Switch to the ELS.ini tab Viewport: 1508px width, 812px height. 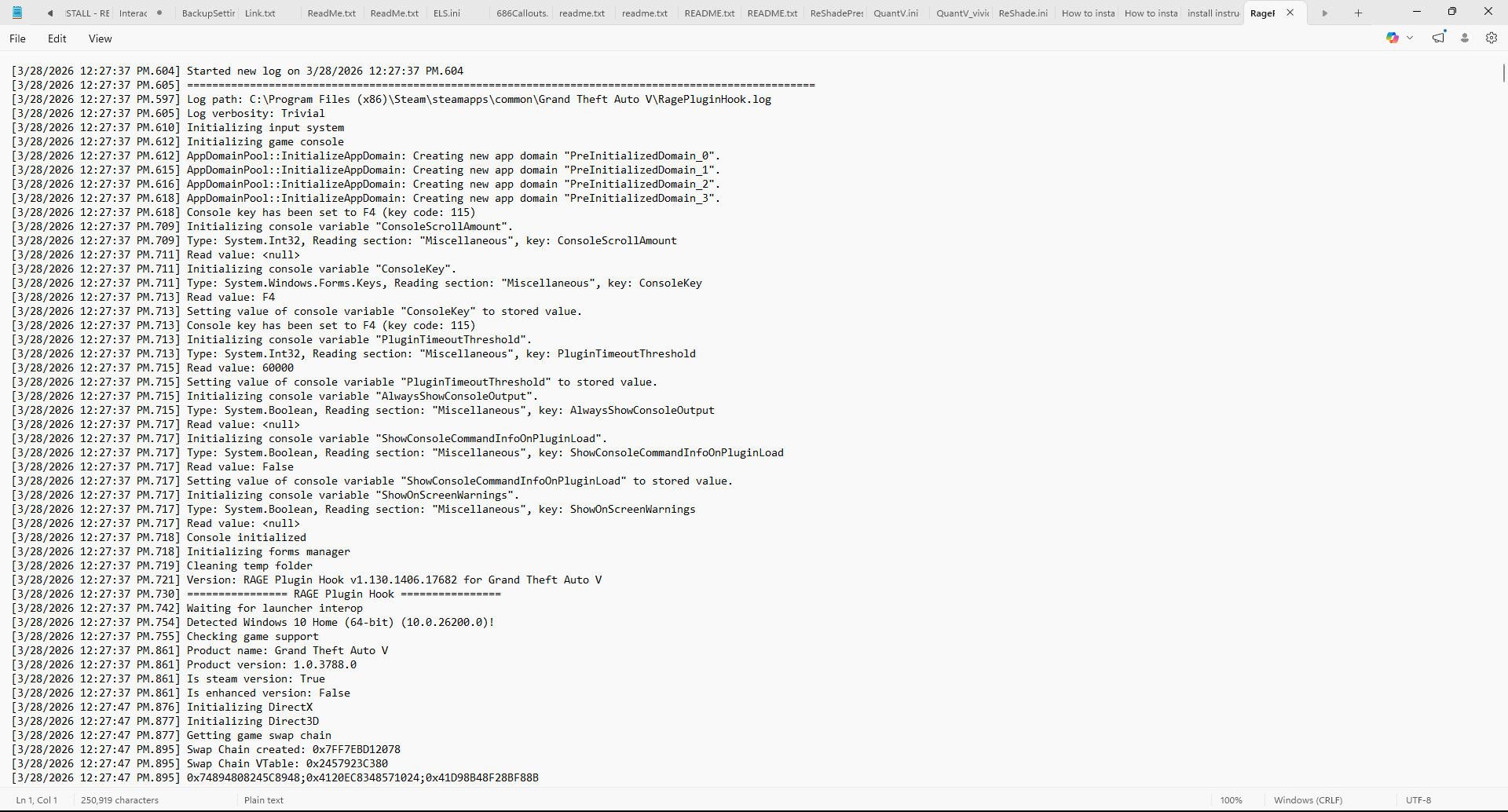pos(447,13)
